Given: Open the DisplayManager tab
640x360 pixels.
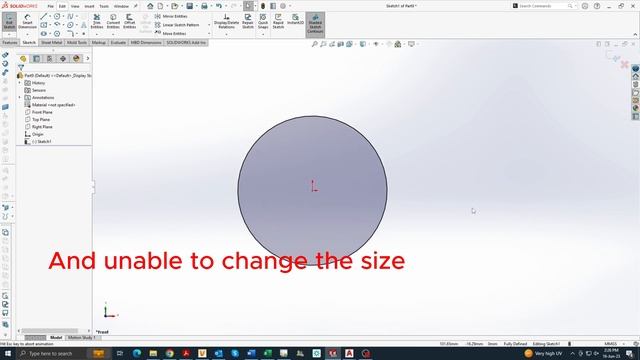Looking at the screenshot, I should tap(76, 59).
